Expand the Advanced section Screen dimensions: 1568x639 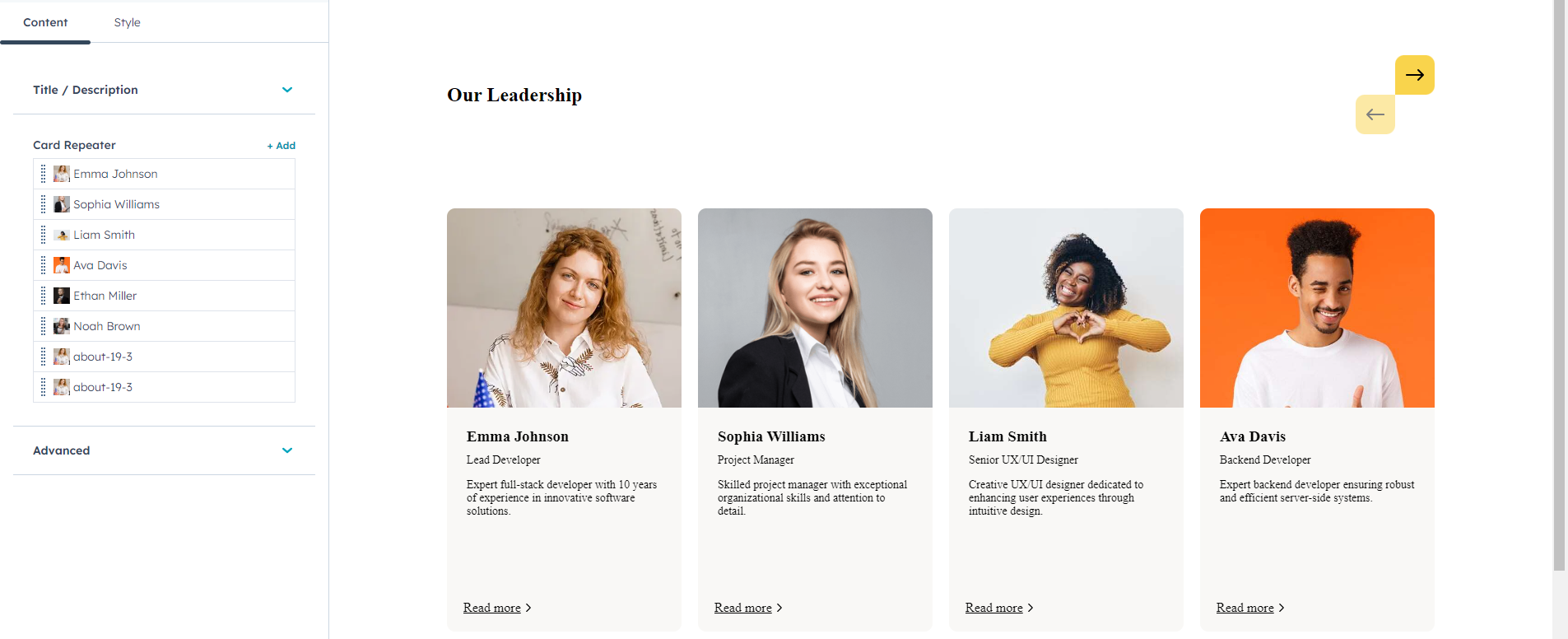pos(287,450)
